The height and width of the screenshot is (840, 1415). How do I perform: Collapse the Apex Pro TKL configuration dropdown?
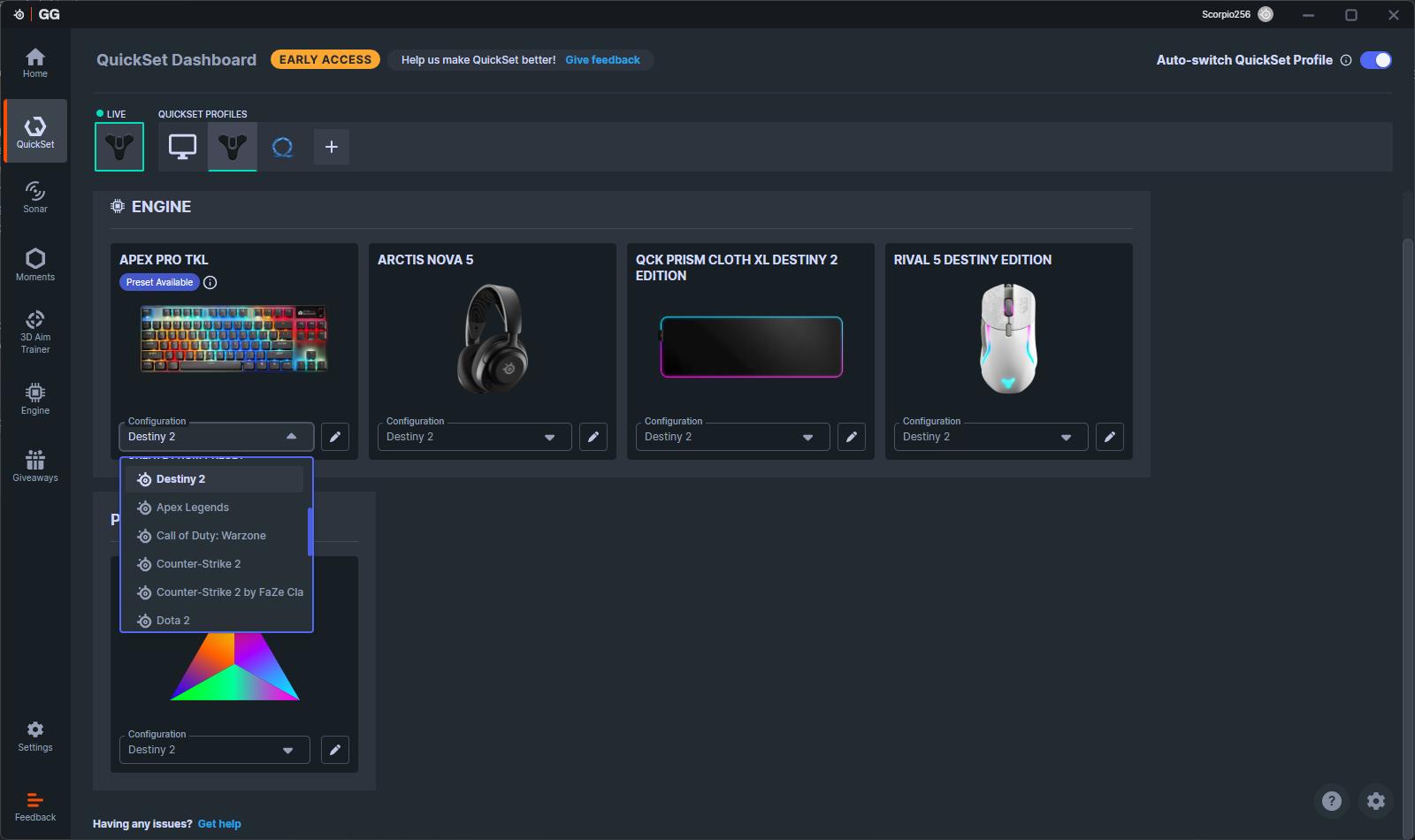[291, 437]
